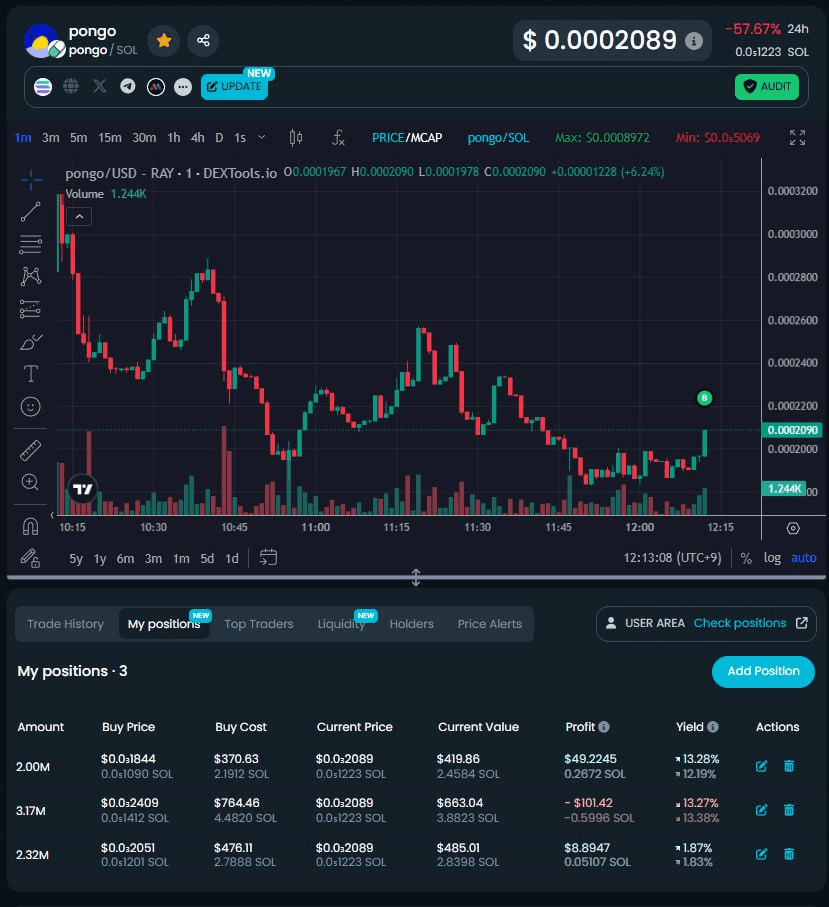Set the chart range to 1d
This screenshot has width=829, height=907.
(x=232, y=558)
